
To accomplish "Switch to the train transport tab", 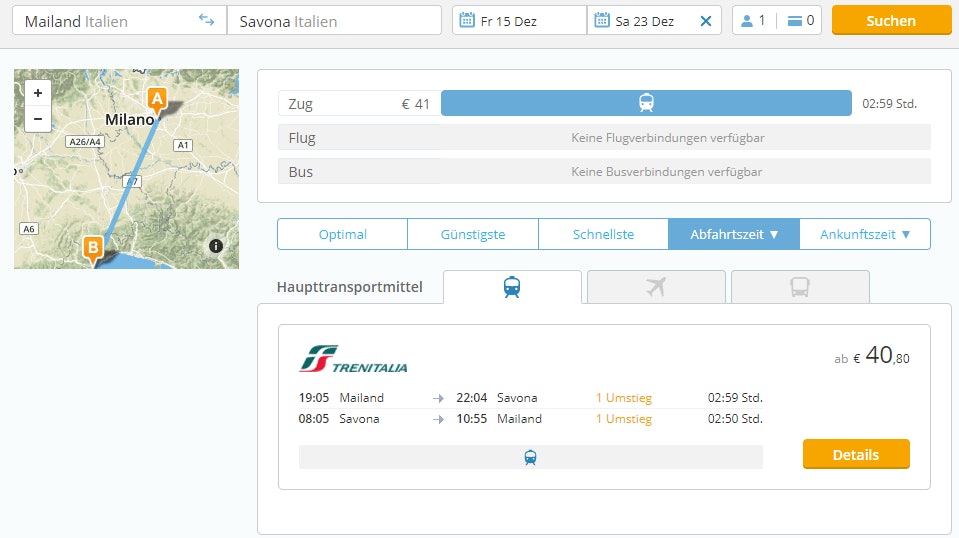I will click(x=512, y=287).
